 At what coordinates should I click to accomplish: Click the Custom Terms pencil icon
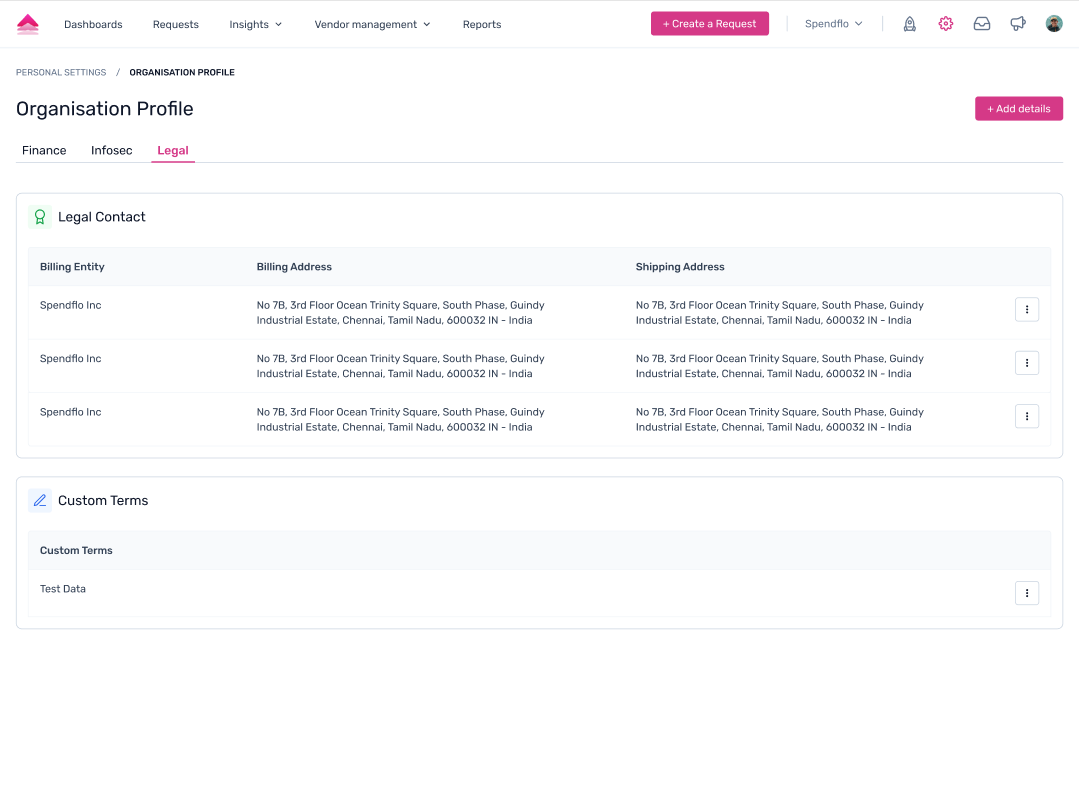(40, 500)
